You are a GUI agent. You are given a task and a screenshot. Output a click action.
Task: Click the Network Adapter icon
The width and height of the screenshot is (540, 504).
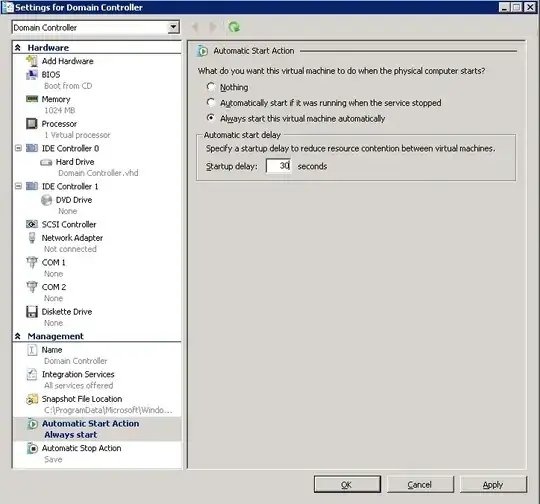click(x=32, y=238)
